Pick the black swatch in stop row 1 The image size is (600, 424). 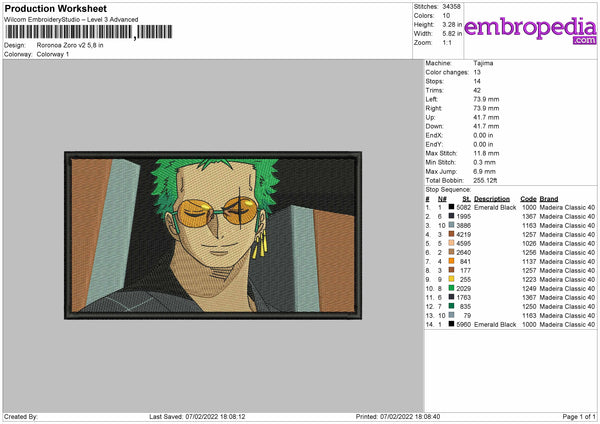coord(452,207)
